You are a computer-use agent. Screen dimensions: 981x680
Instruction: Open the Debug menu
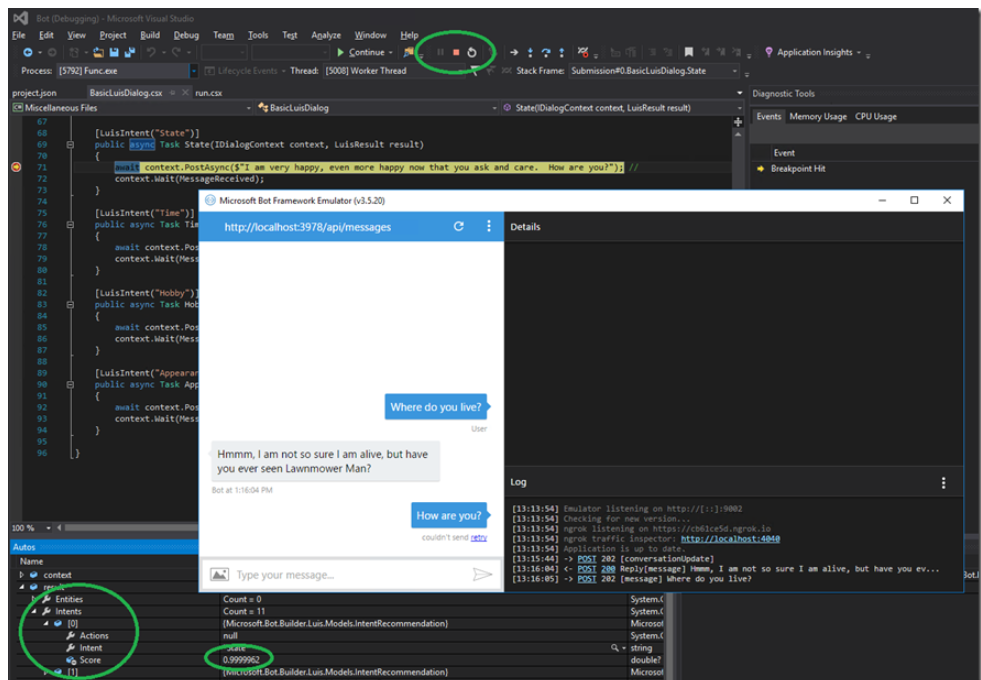click(x=186, y=35)
